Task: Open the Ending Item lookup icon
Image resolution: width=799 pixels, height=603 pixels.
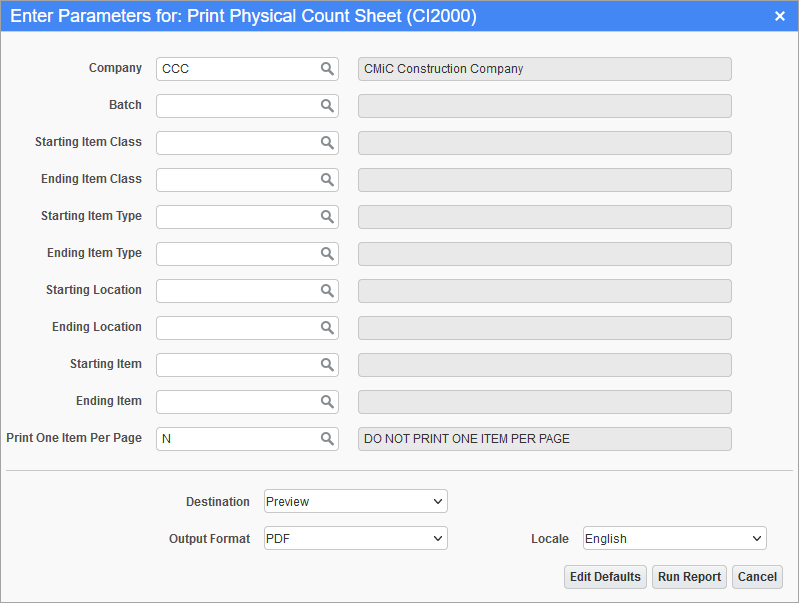Action: pyautogui.click(x=327, y=402)
